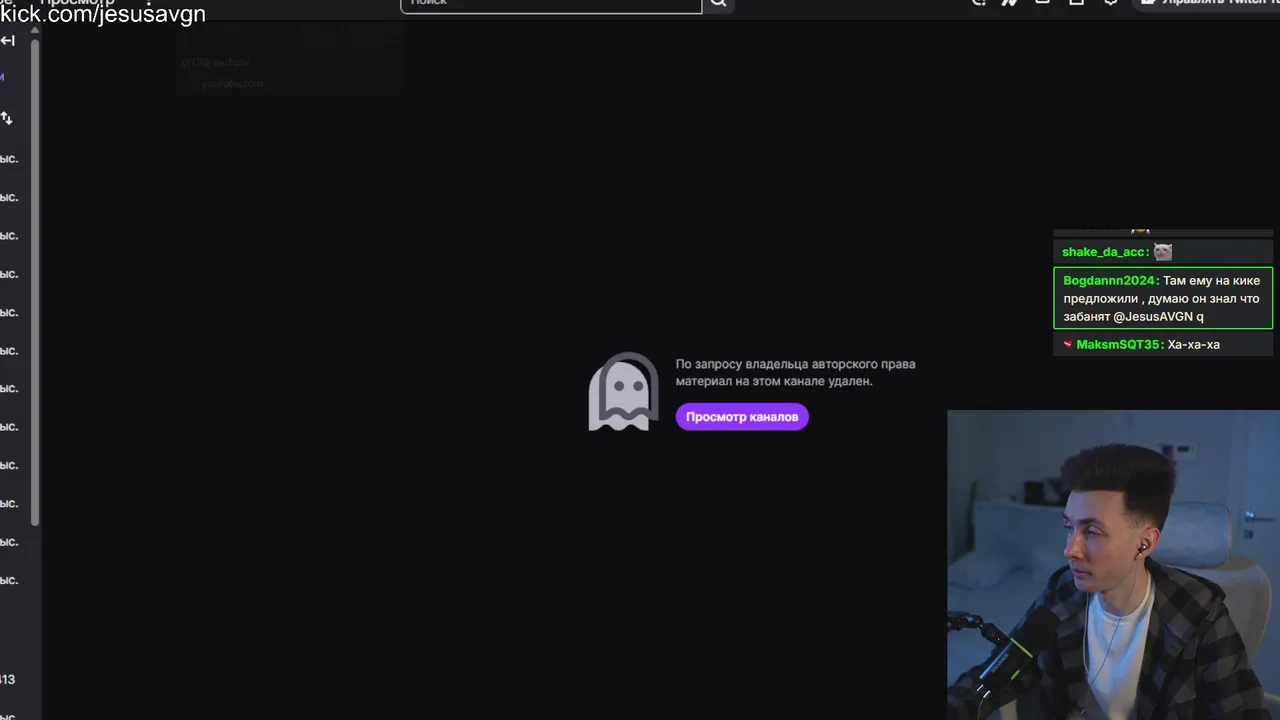The height and width of the screenshot is (720, 1280).
Task: Click the red badge before MaksmSQT35
Action: click(x=1068, y=345)
